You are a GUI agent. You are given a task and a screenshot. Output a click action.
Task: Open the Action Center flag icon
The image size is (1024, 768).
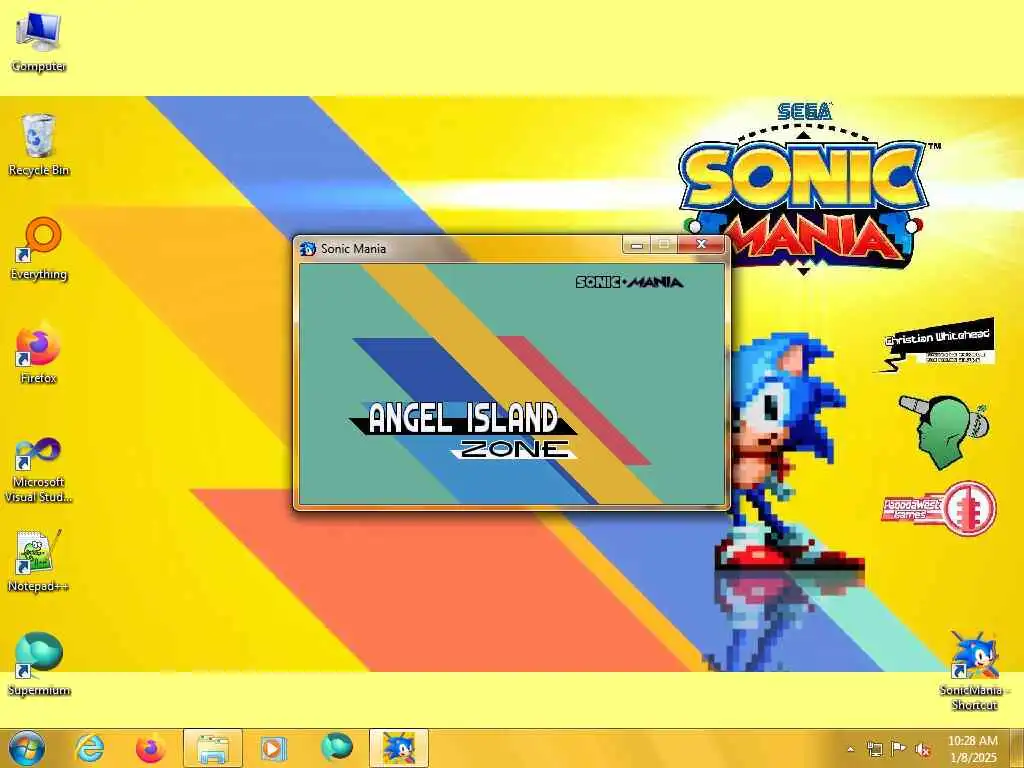[899, 749]
